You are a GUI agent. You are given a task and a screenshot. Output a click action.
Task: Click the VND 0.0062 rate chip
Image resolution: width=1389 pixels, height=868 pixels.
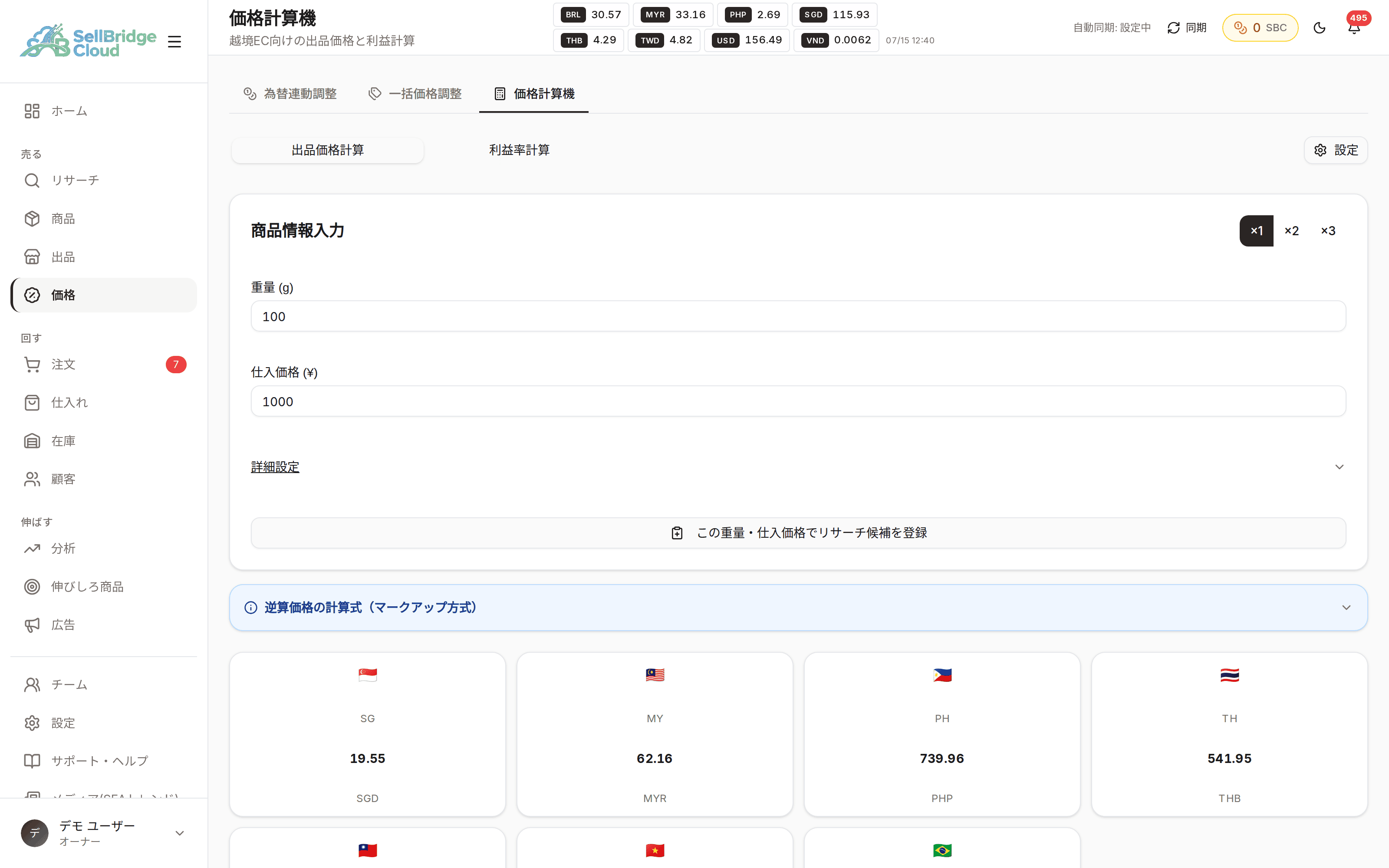836,40
